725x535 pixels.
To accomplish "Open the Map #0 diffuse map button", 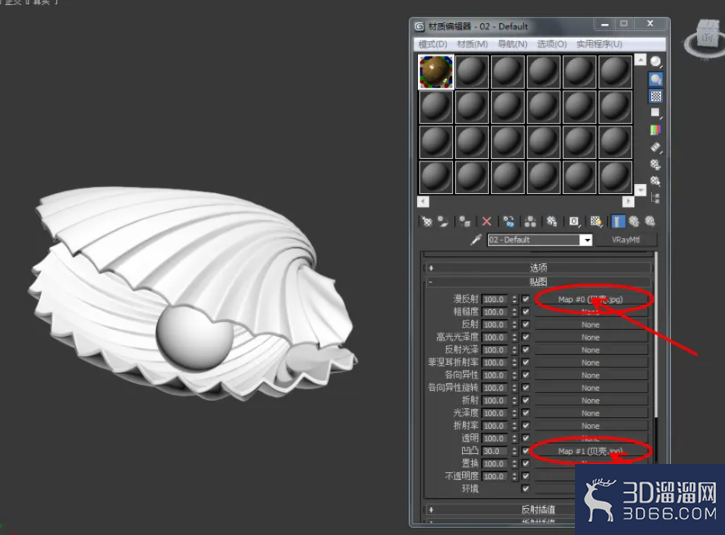I will pyautogui.click(x=590, y=299).
